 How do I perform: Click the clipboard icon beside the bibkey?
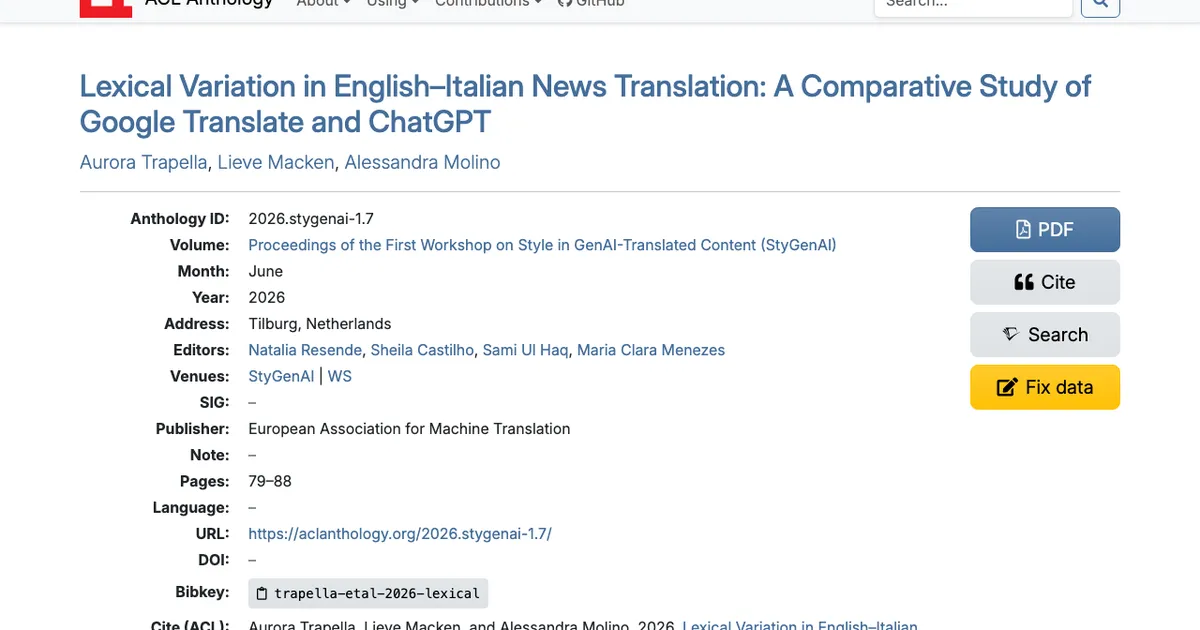click(262, 593)
